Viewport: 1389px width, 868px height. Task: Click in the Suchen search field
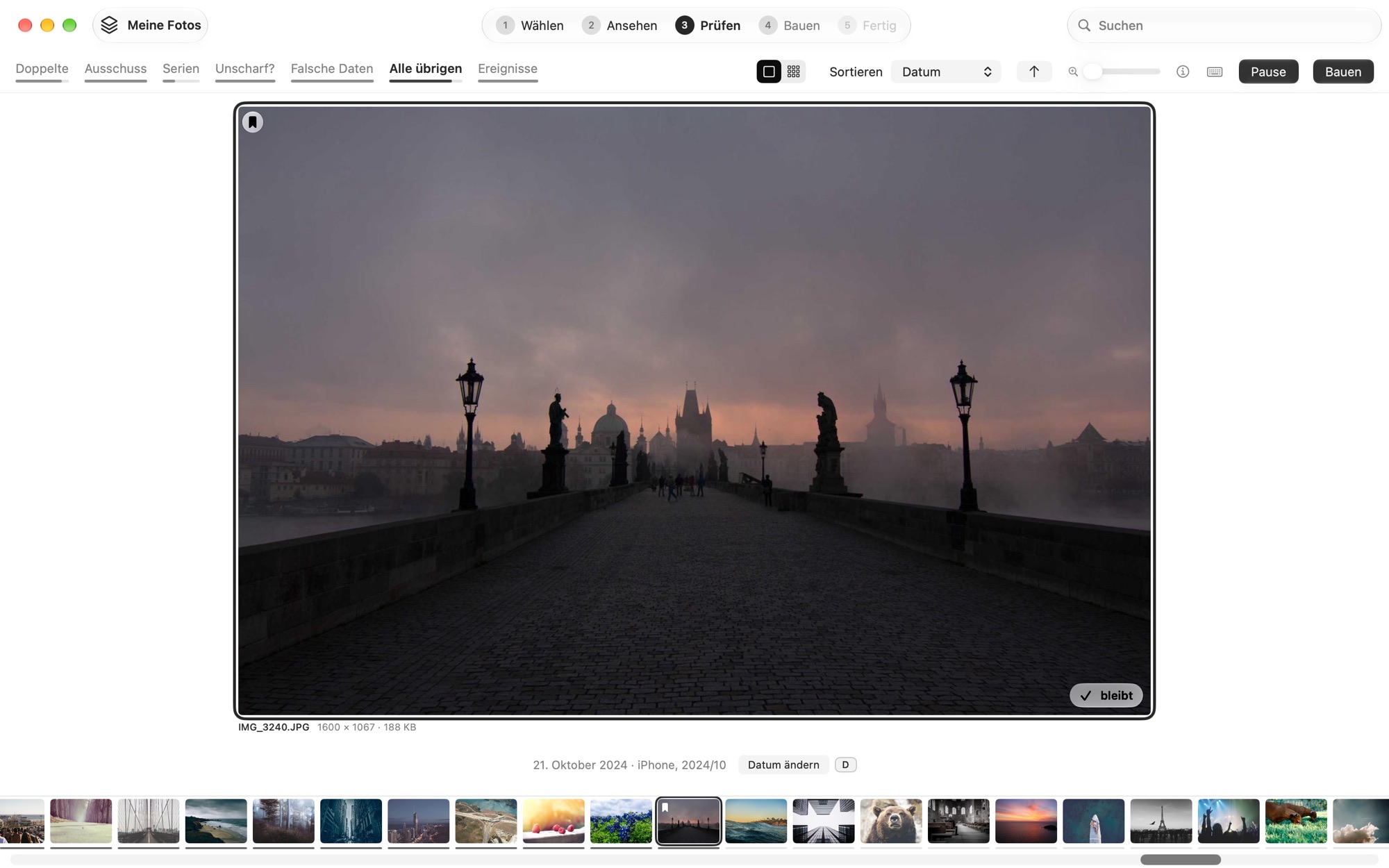1224,26
